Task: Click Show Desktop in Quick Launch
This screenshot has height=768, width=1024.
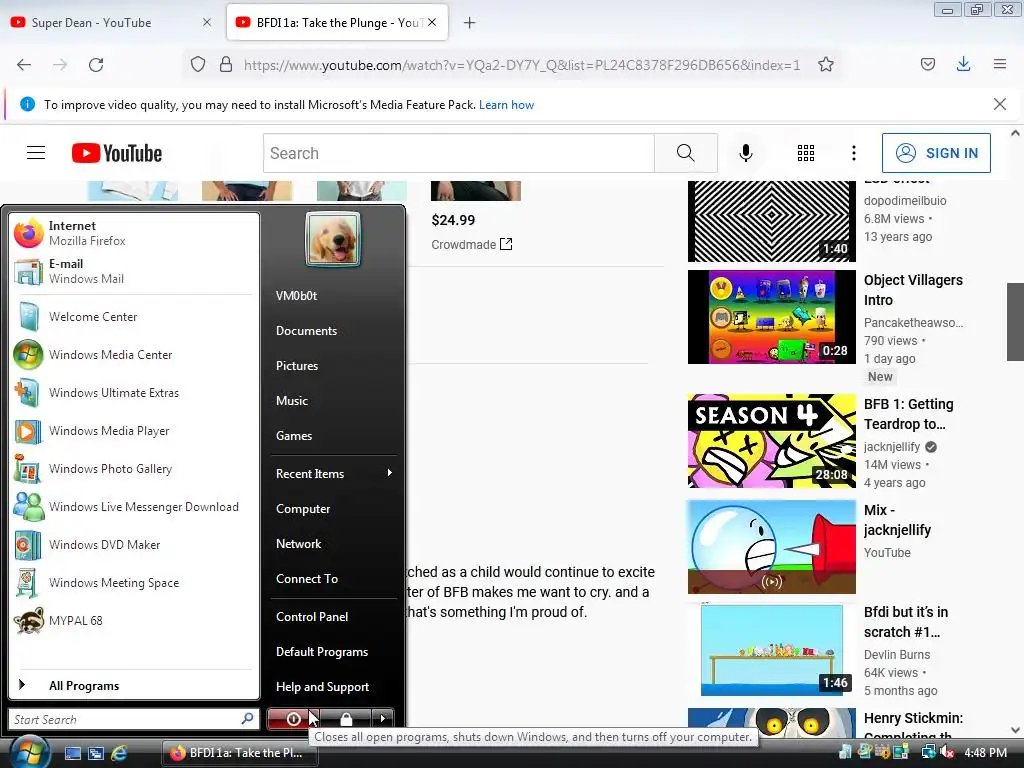Action: tap(72, 753)
